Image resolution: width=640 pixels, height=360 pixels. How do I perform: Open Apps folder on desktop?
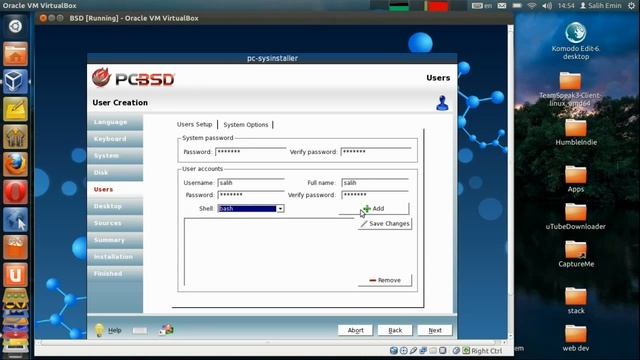(576, 179)
